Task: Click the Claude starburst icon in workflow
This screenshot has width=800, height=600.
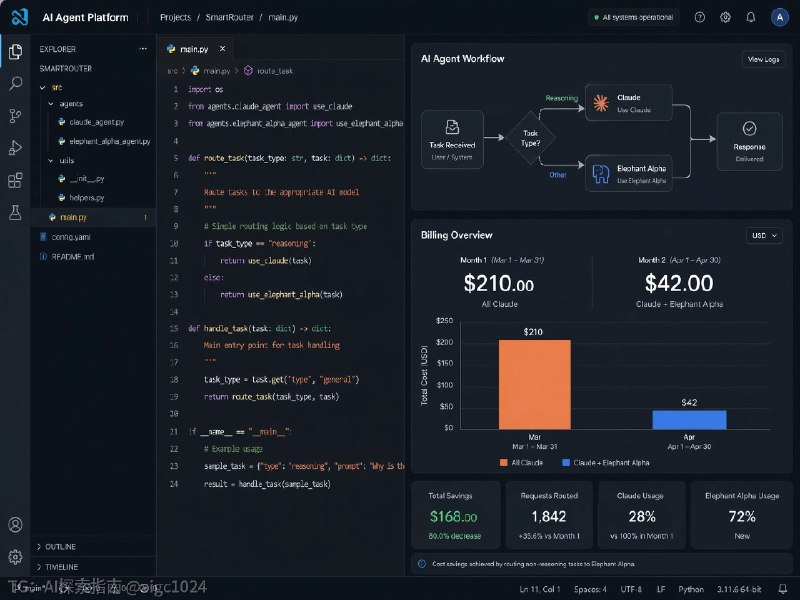Action: 601,103
